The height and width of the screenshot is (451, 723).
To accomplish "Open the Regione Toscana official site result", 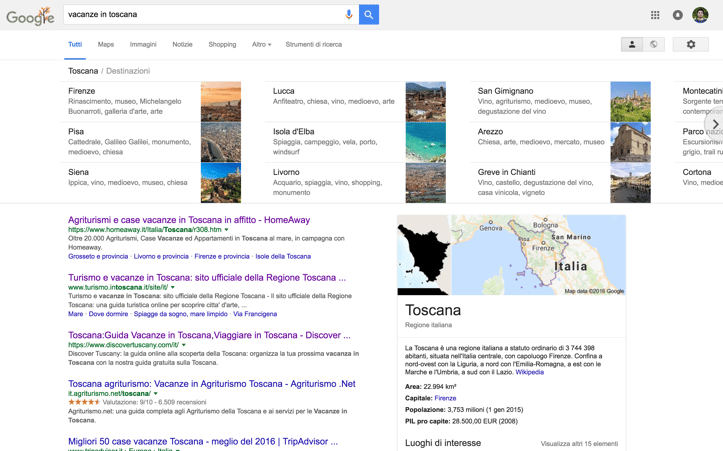I will (207, 278).
